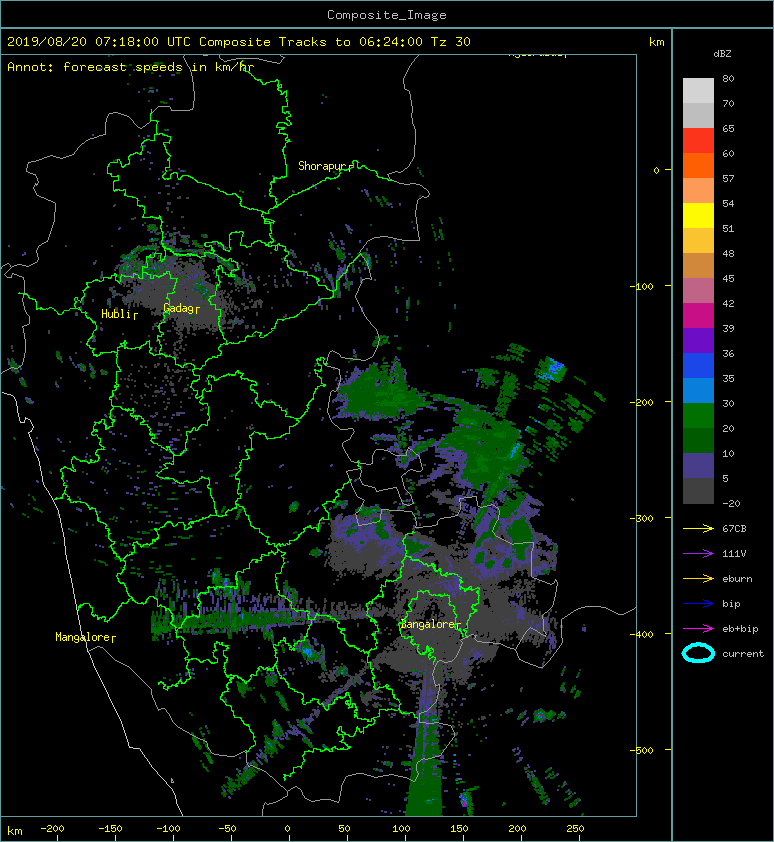Select the Mangalore city label
Viewport: 774px width, 842px height.
pos(82,637)
